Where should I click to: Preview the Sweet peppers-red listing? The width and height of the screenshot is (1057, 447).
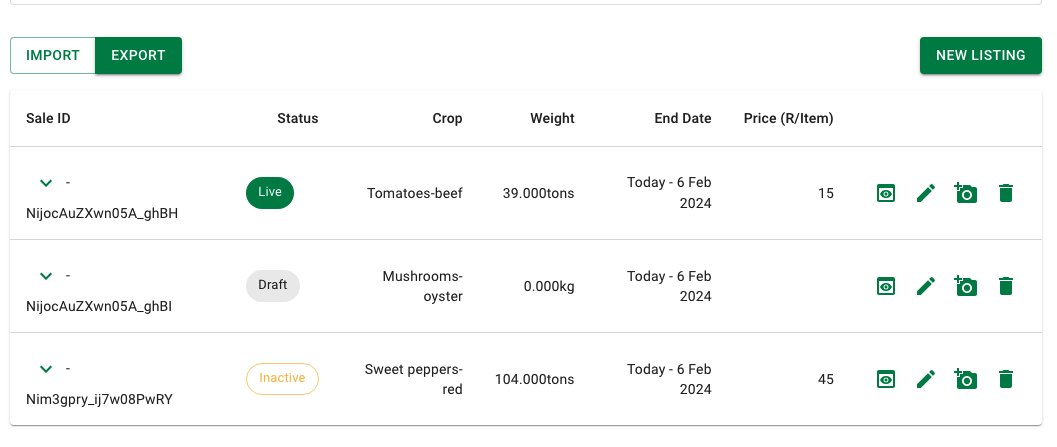coord(886,380)
